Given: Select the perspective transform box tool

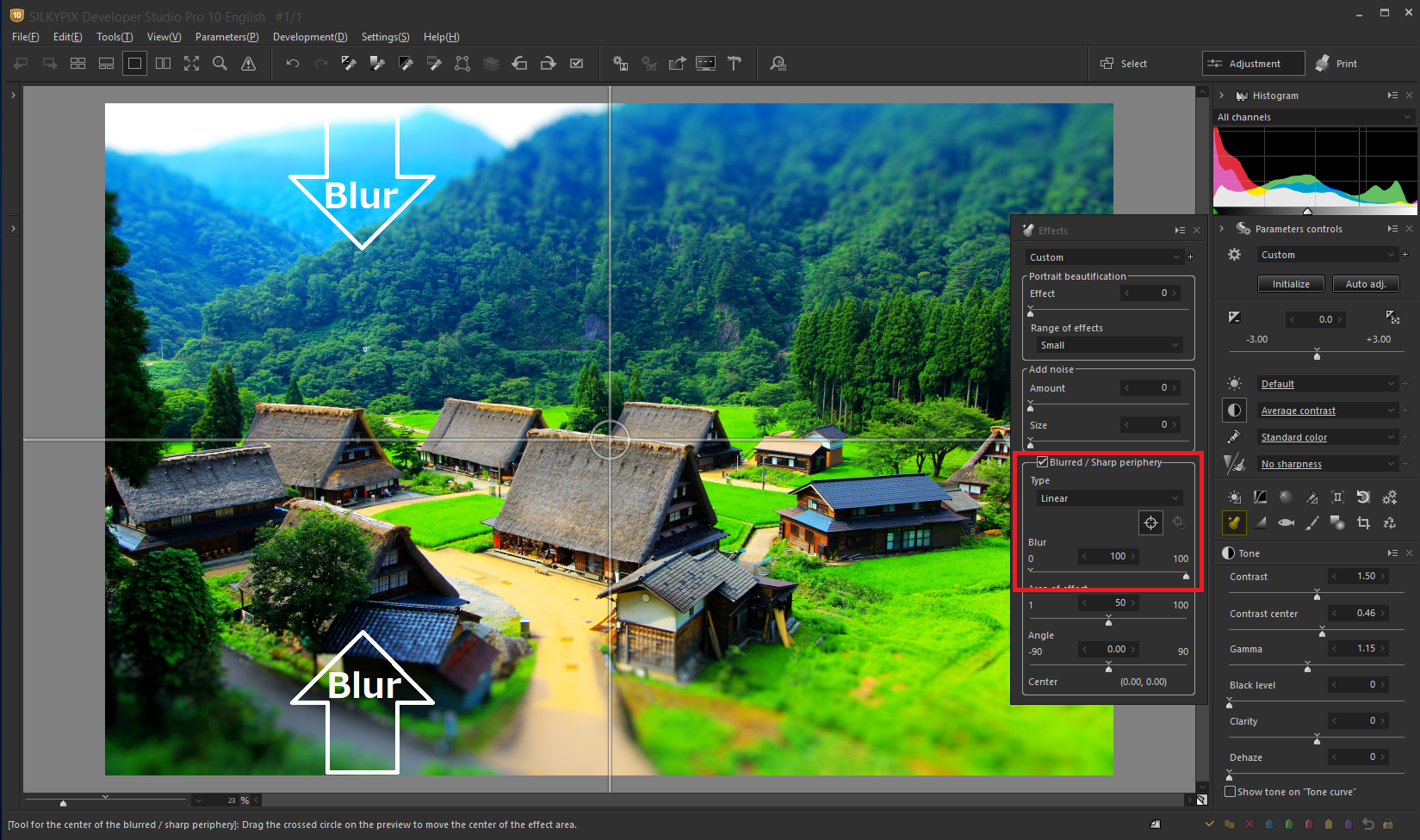Looking at the screenshot, I should [x=462, y=64].
